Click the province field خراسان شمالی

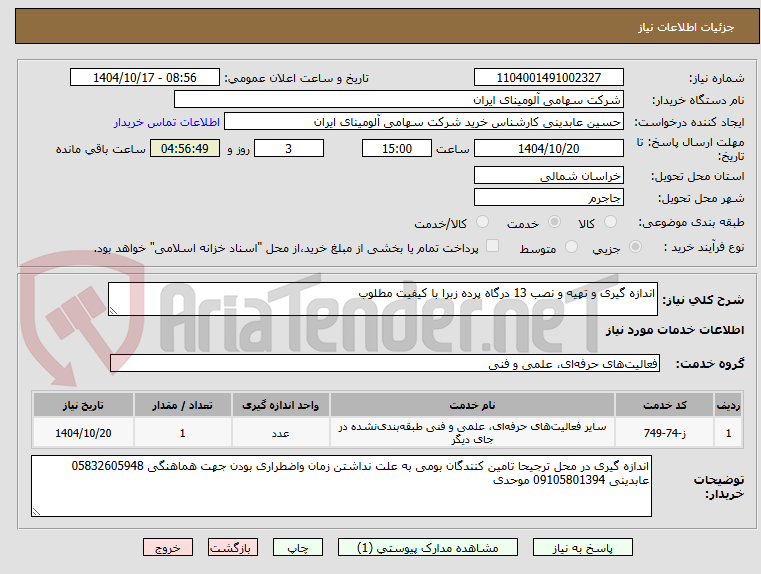(548, 175)
